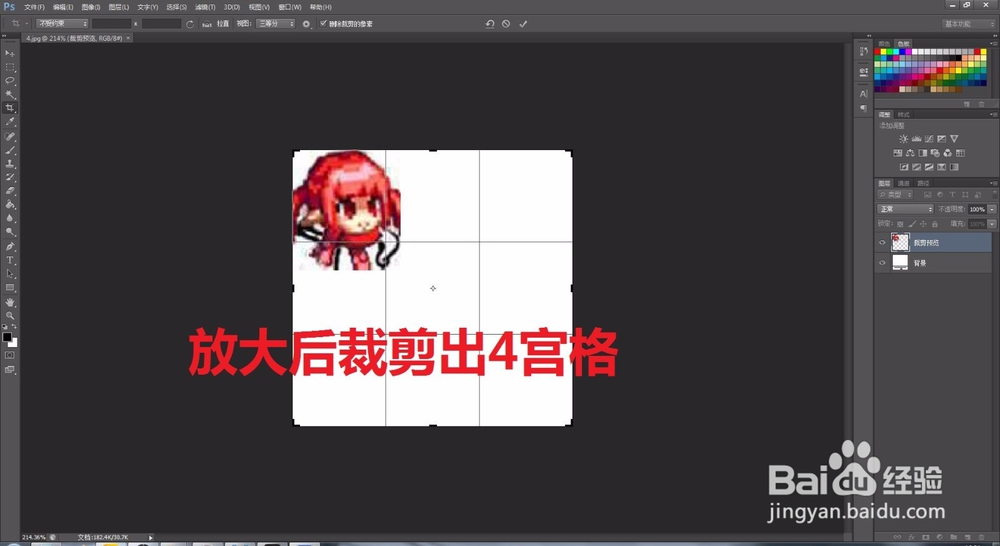The image size is (1000, 546).
Task: Cancel the crop operation icon
Action: (506, 24)
